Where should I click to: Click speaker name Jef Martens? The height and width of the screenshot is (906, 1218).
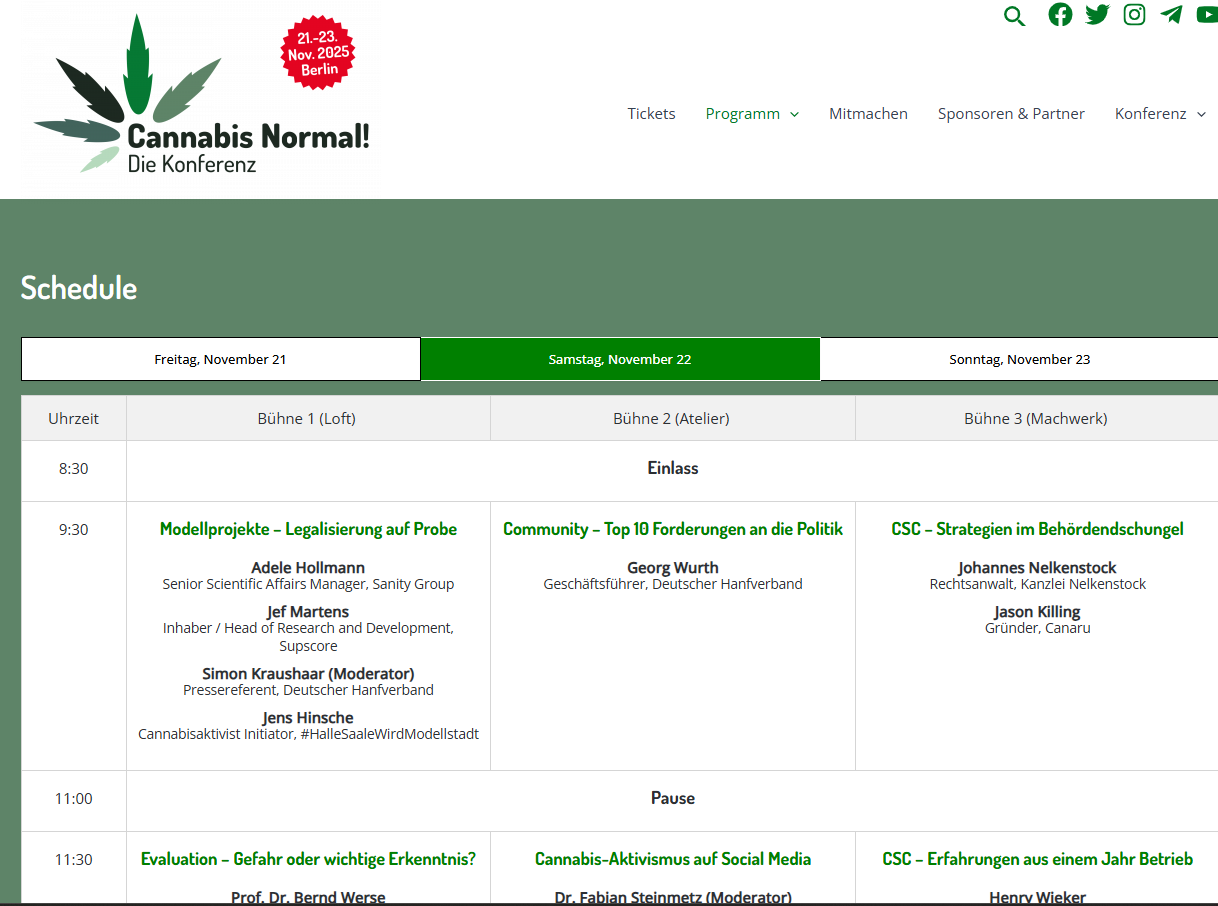tap(308, 612)
